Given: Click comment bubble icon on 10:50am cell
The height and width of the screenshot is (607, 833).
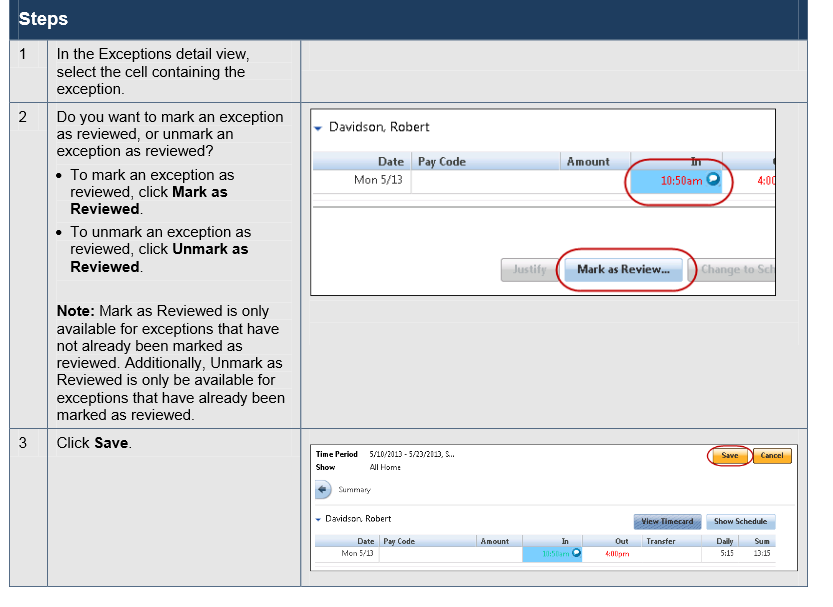Looking at the screenshot, I should (x=713, y=180).
